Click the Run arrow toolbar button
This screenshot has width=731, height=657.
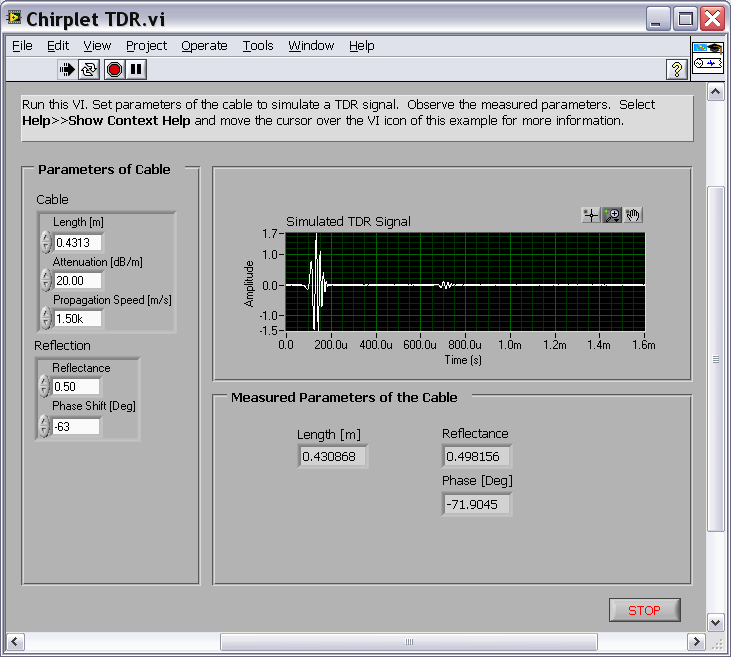67,69
